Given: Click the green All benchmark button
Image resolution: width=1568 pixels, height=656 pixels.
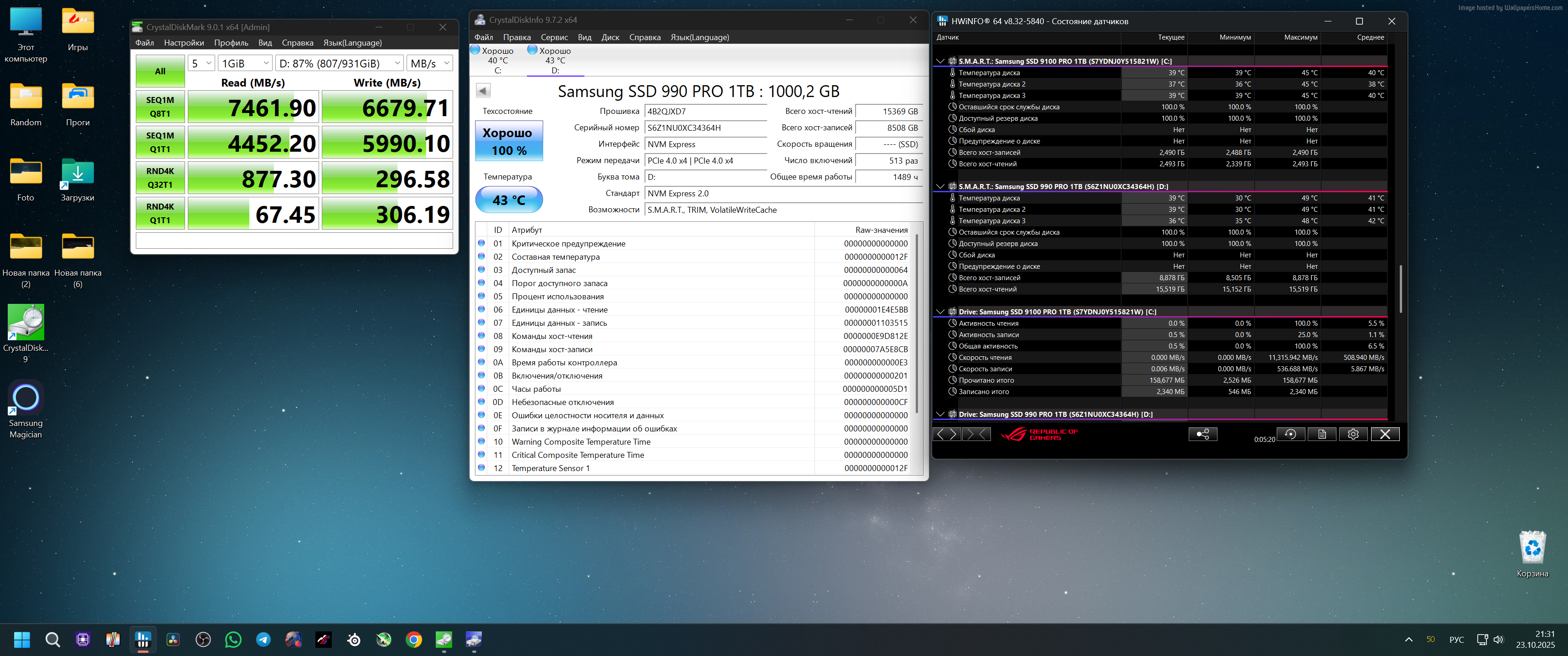Looking at the screenshot, I should 160,71.
